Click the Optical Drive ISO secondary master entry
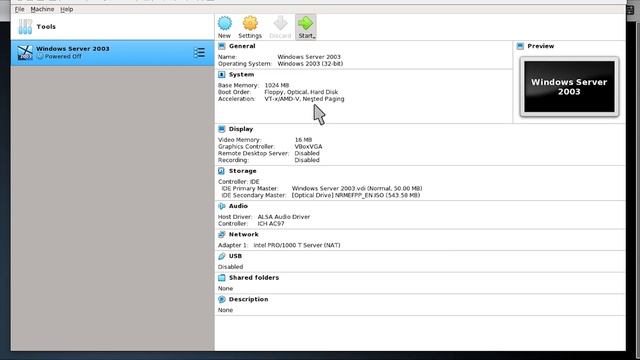The image size is (640, 360). click(x=356, y=196)
